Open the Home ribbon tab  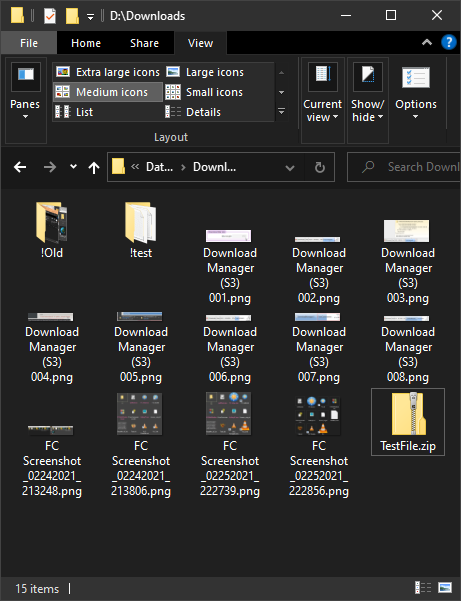[x=86, y=43]
